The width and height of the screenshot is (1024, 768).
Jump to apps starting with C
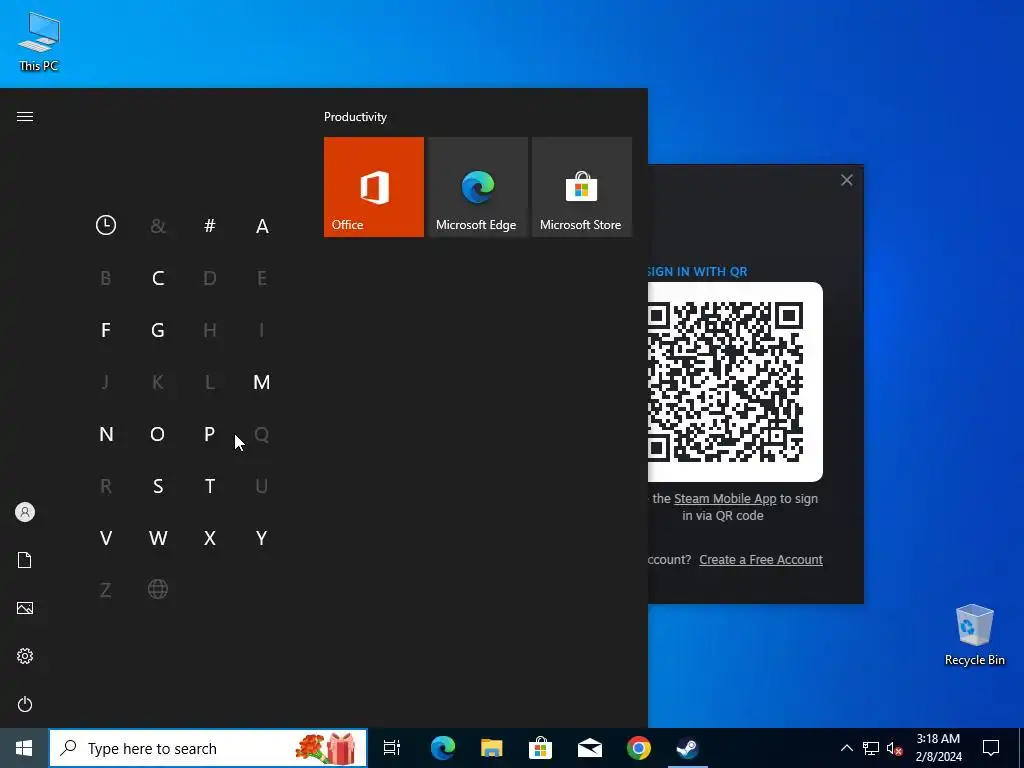pos(158,278)
